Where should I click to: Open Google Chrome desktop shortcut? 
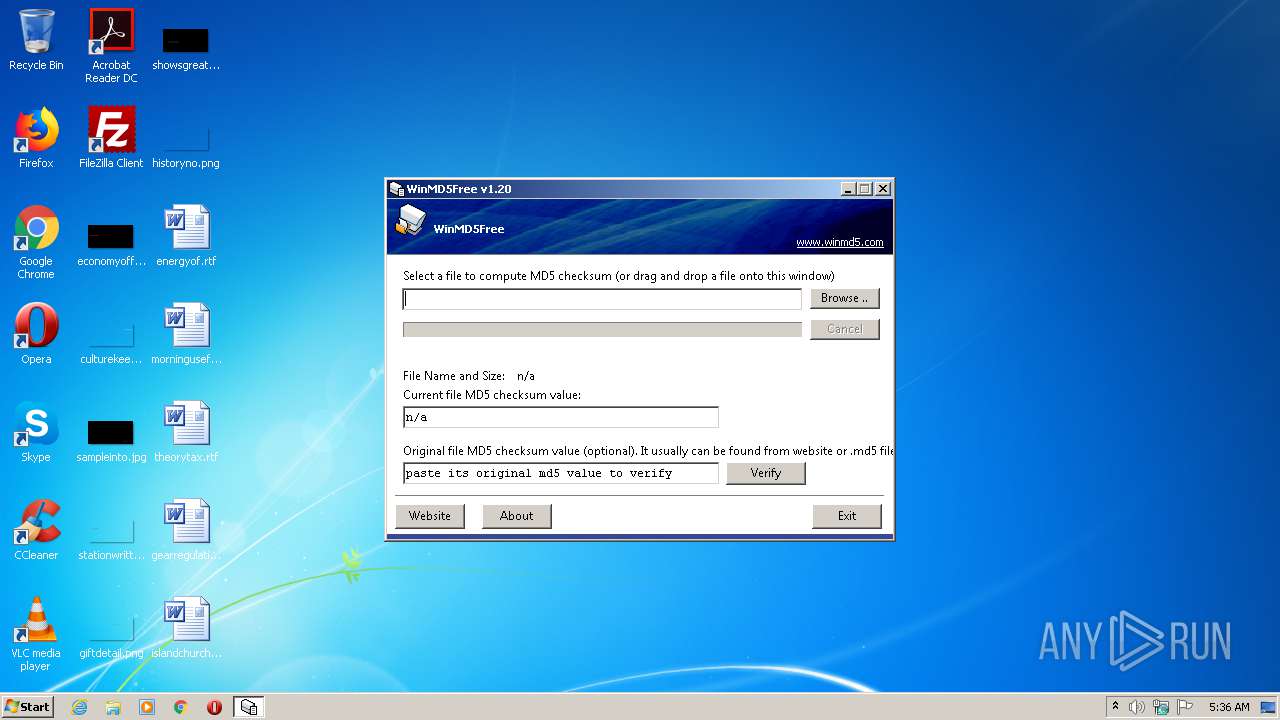click(36, 242)
